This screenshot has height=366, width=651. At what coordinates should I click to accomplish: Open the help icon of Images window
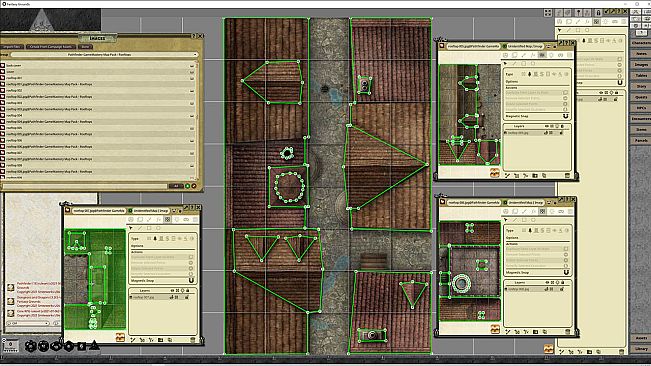[193, 37]
